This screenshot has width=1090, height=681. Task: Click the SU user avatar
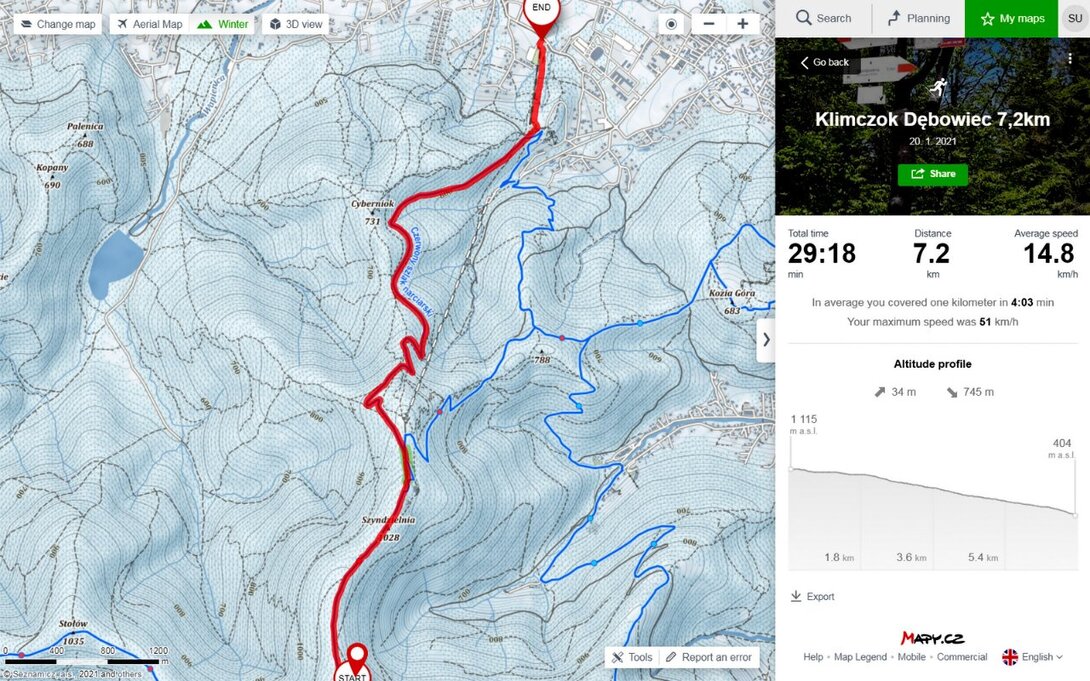click(1075, 19)
